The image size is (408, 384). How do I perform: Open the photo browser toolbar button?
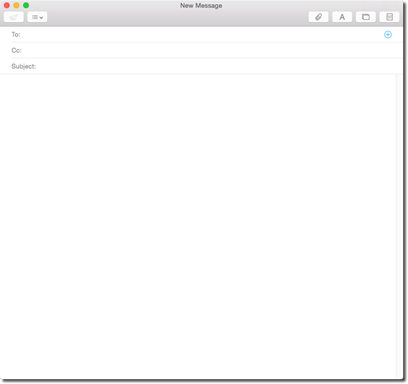tap(366, 17)
